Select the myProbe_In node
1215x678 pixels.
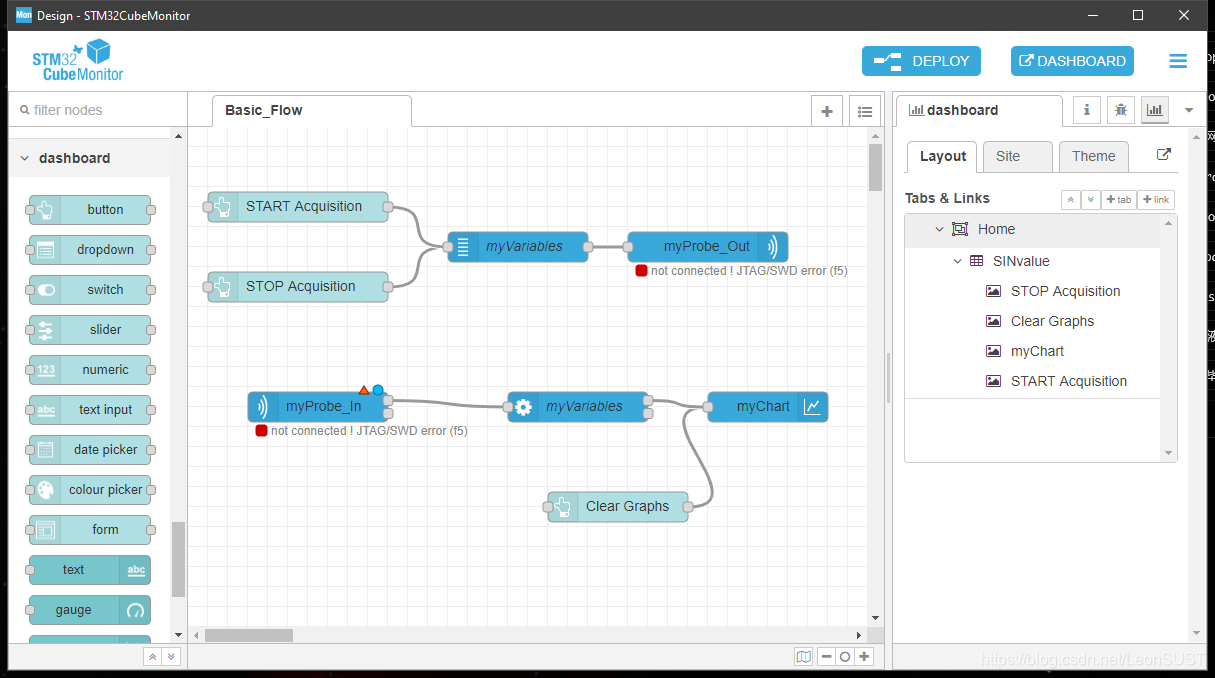coord(318,407)
